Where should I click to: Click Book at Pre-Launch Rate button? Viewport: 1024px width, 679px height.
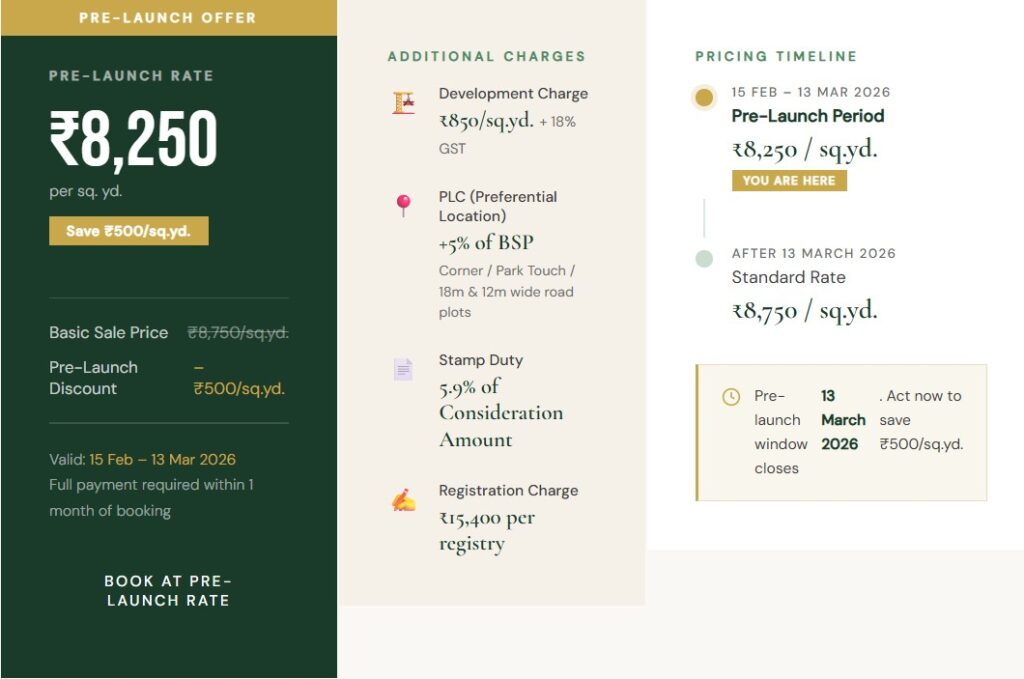168,591
